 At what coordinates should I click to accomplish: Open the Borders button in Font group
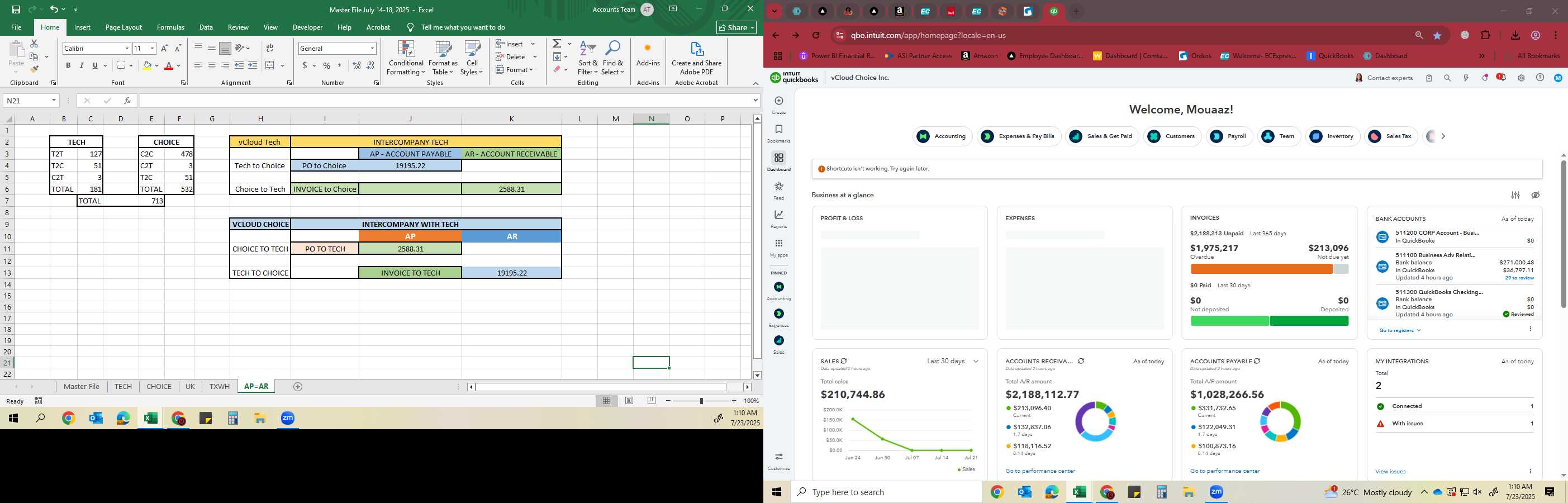point(121,65)
